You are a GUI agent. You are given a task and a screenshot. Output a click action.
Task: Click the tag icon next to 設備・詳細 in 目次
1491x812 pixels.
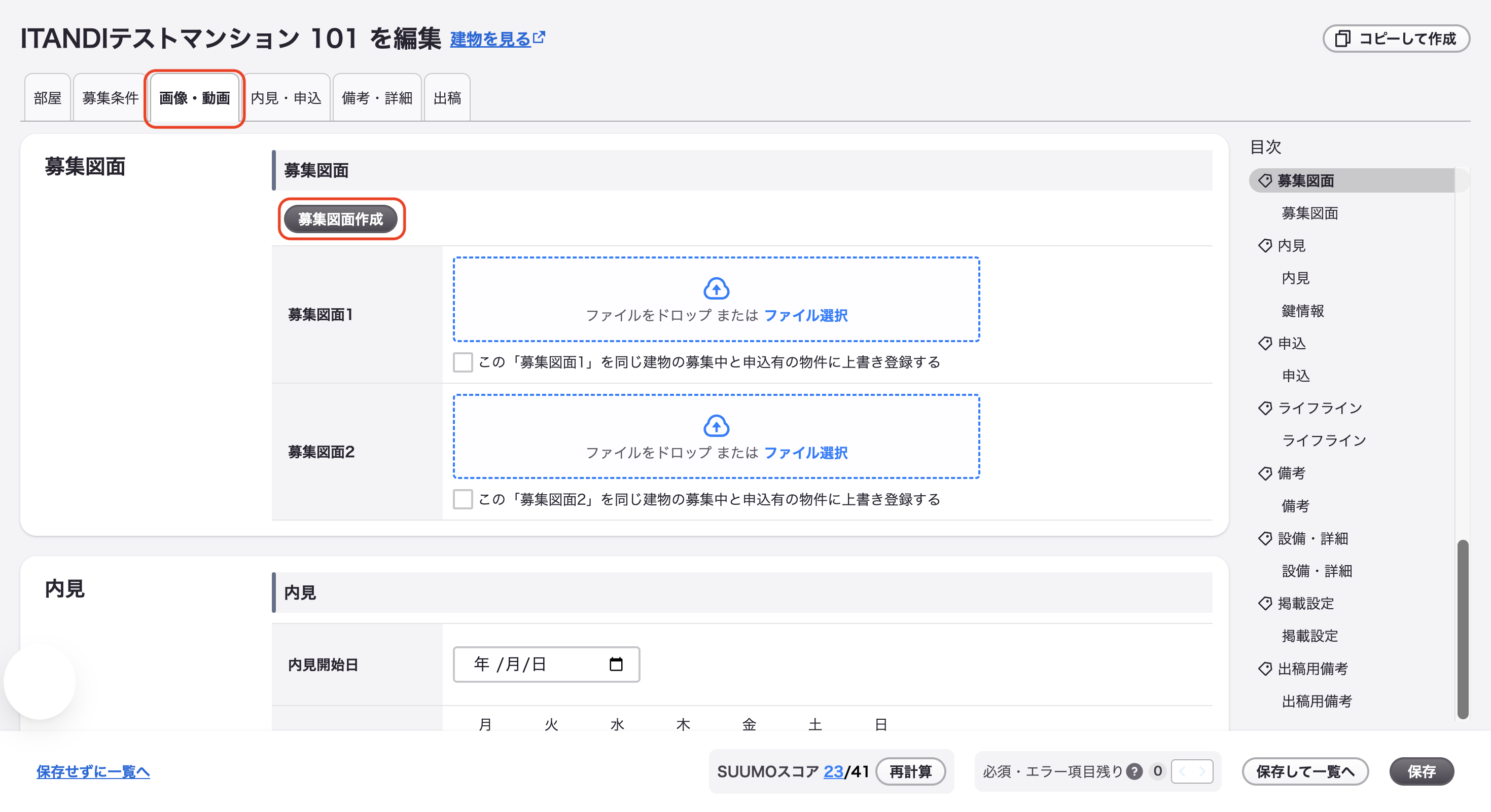tap(1265, 538)
